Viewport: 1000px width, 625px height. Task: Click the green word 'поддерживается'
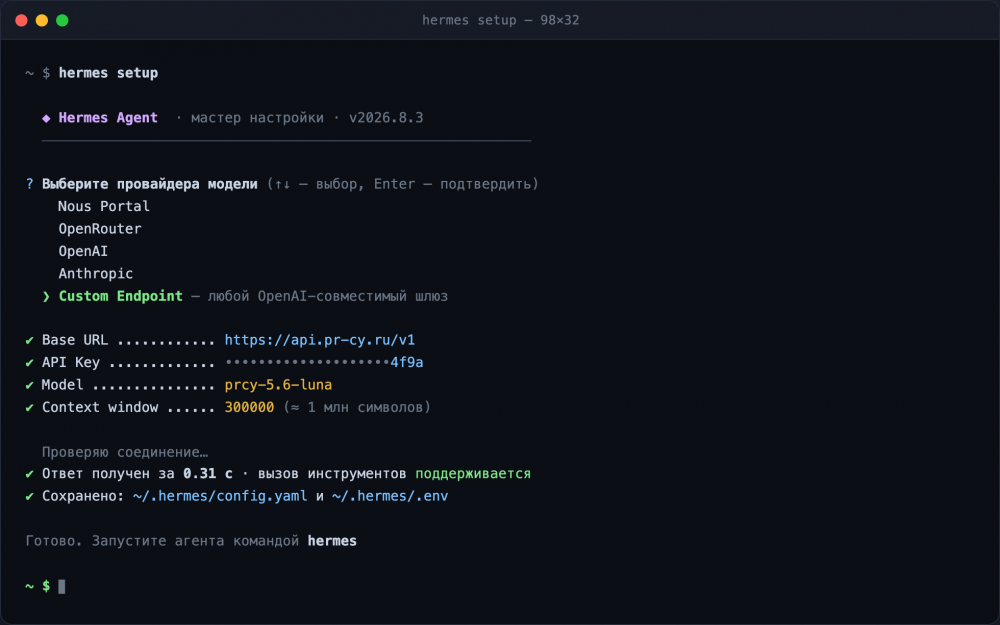[473, 474]
